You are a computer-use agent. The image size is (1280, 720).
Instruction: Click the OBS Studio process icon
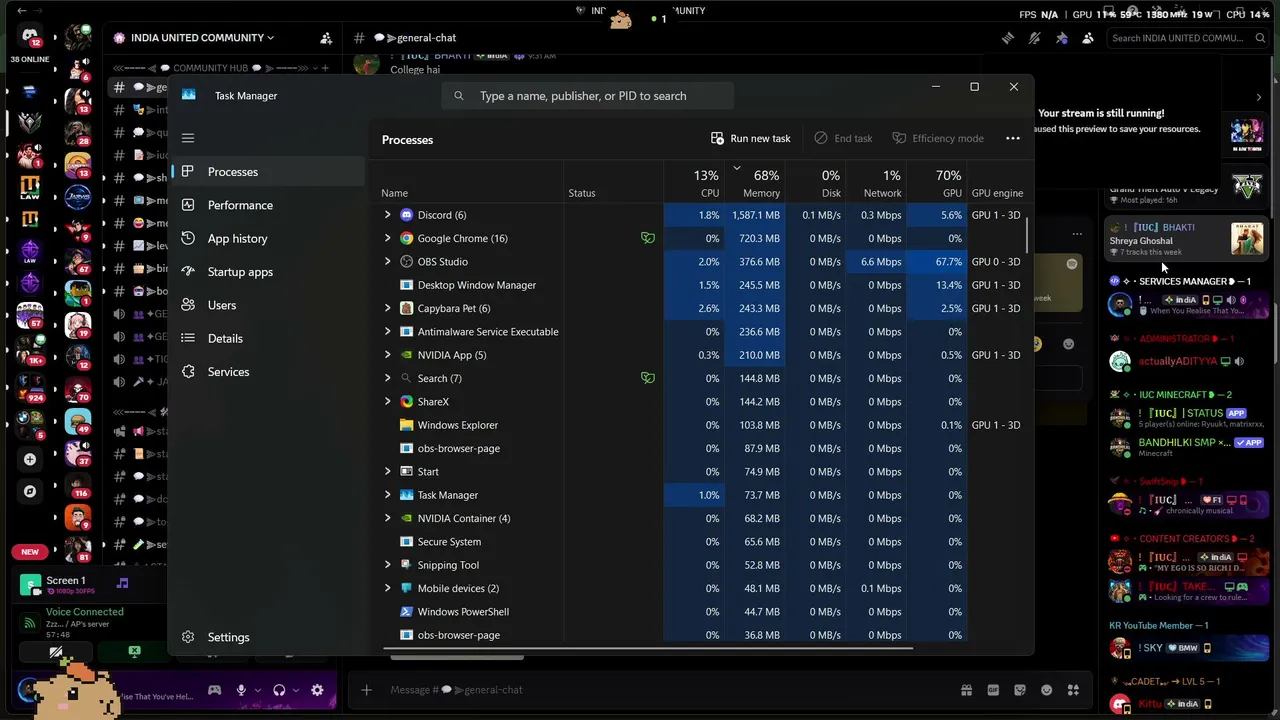406,262
